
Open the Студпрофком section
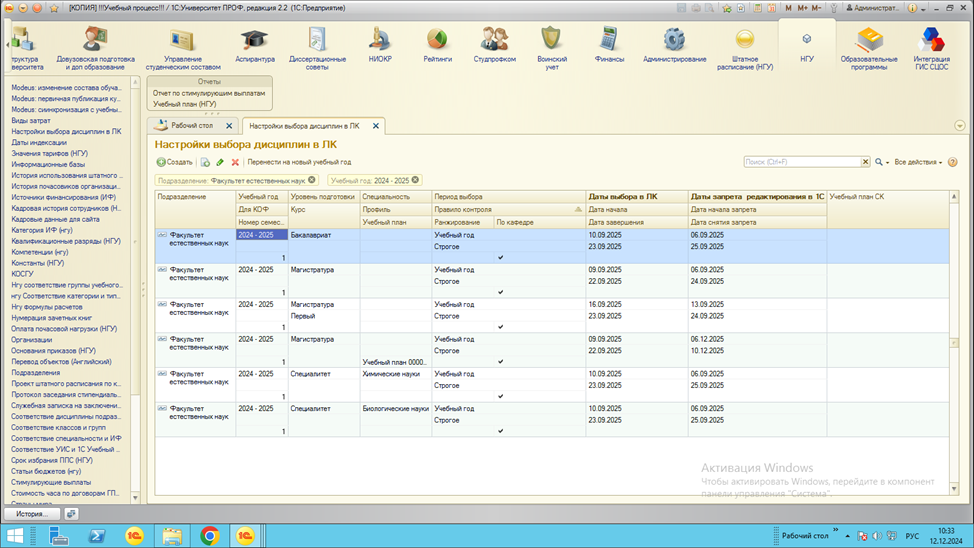pos(494,46)
